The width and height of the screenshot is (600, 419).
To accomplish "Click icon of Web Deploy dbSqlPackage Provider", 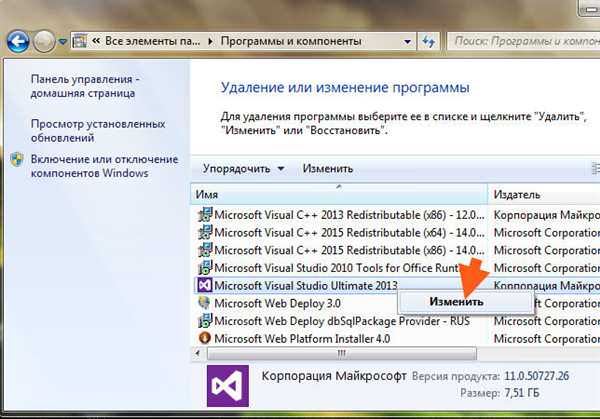I will click(x=205, y=321).
